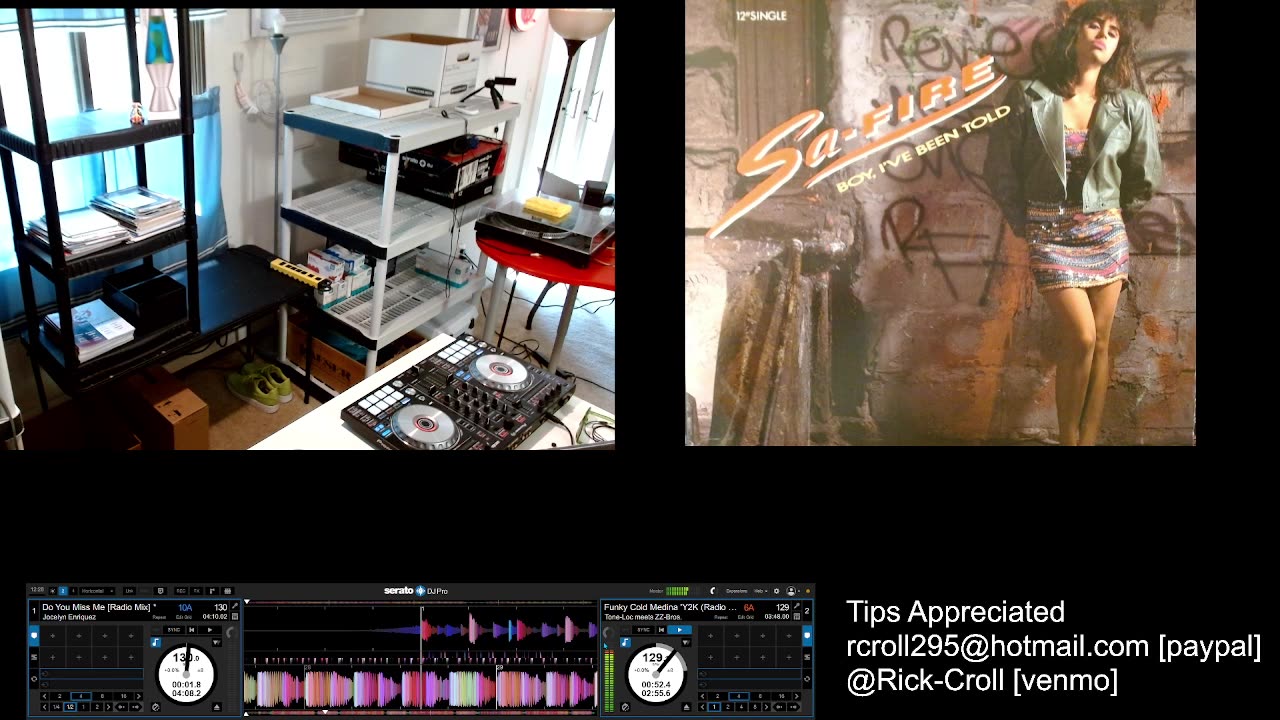Show larger loop sizes on deck 2
The height and width of the screenshot is (720, 1280).
[797, 696]
